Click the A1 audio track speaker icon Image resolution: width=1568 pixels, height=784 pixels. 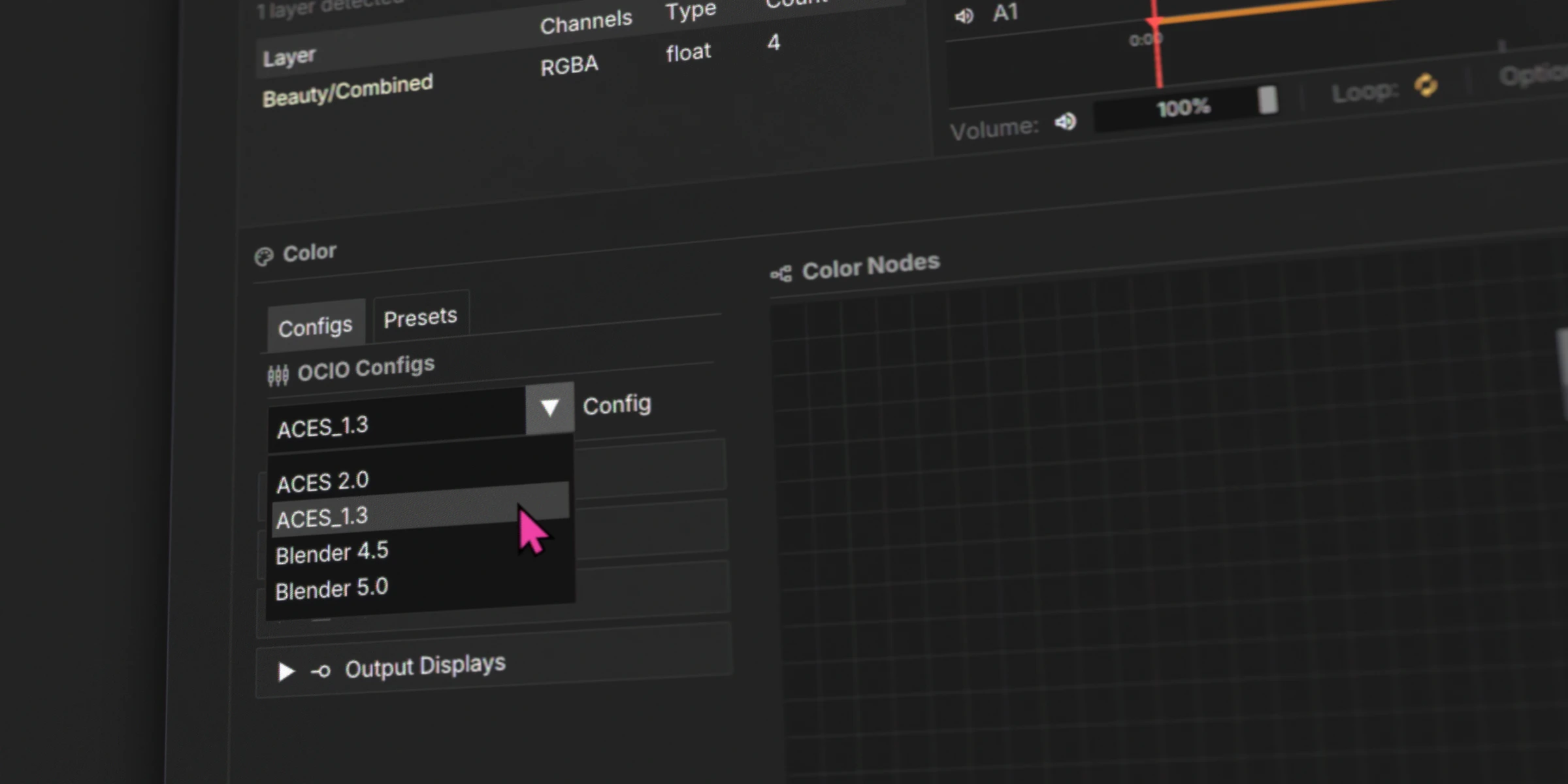pyautogui.click(x=964, y=16)
